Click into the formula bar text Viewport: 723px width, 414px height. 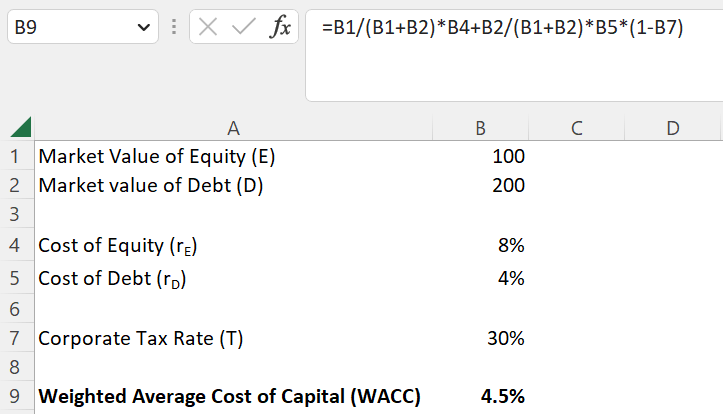point(500,28)
